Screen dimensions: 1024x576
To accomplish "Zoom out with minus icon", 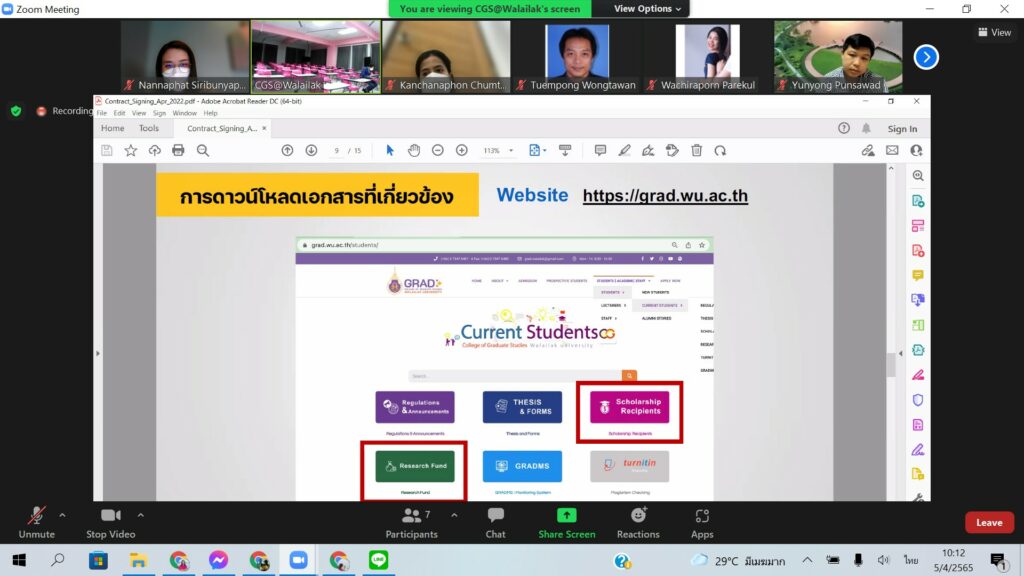I will coord(438,151).
